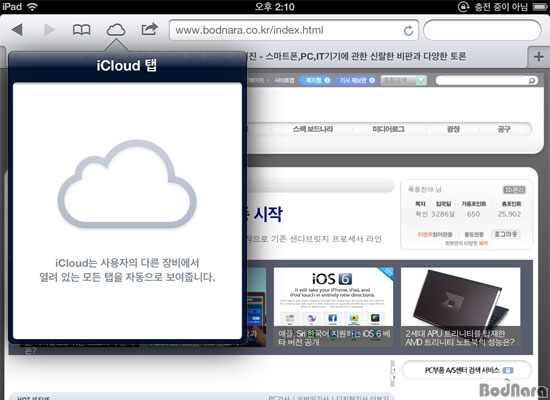Open the 쪽지함 message box badge
Viewport: 550px width, 400px height.
click(316, 80)
